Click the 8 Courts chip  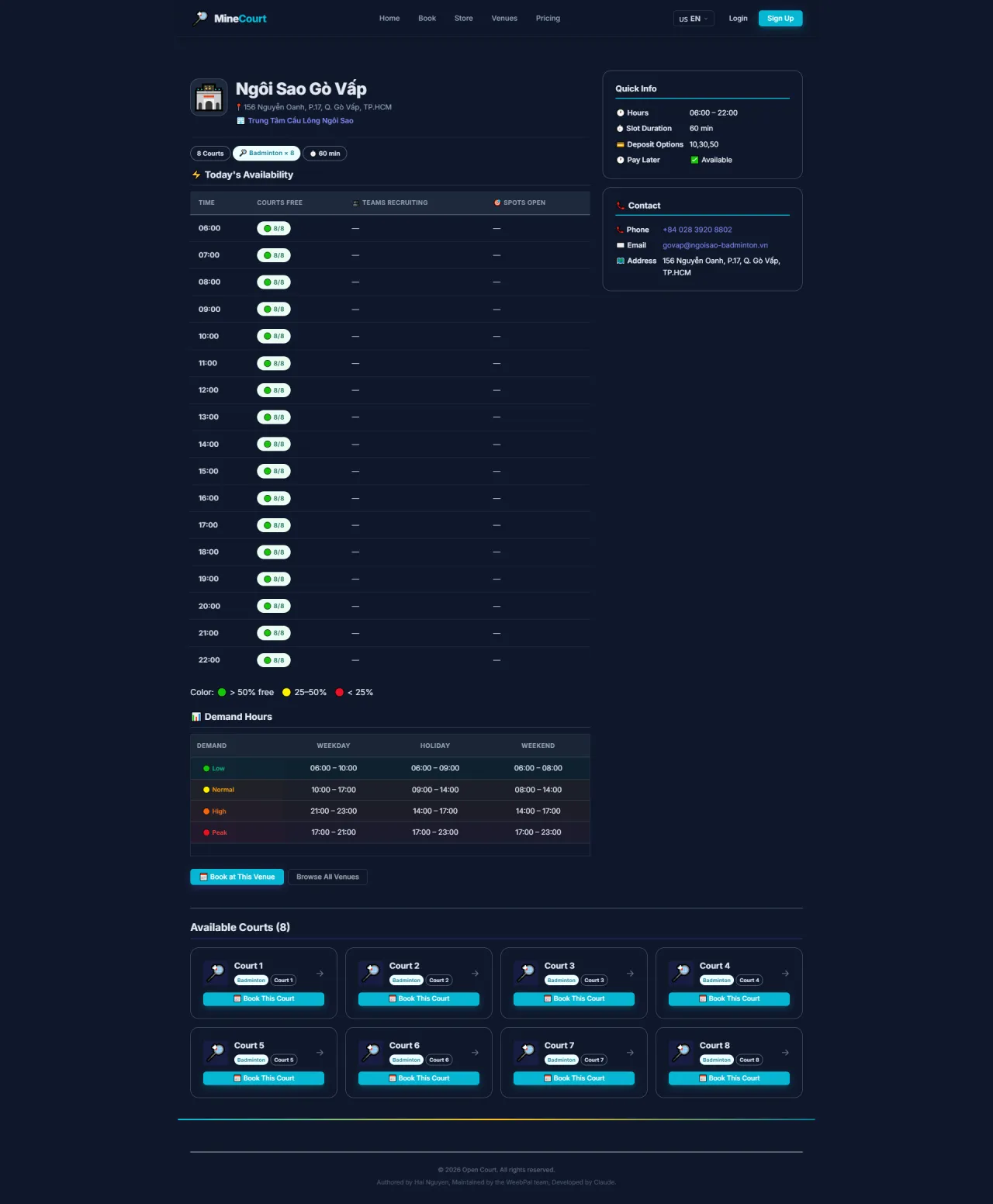(210, 154)
